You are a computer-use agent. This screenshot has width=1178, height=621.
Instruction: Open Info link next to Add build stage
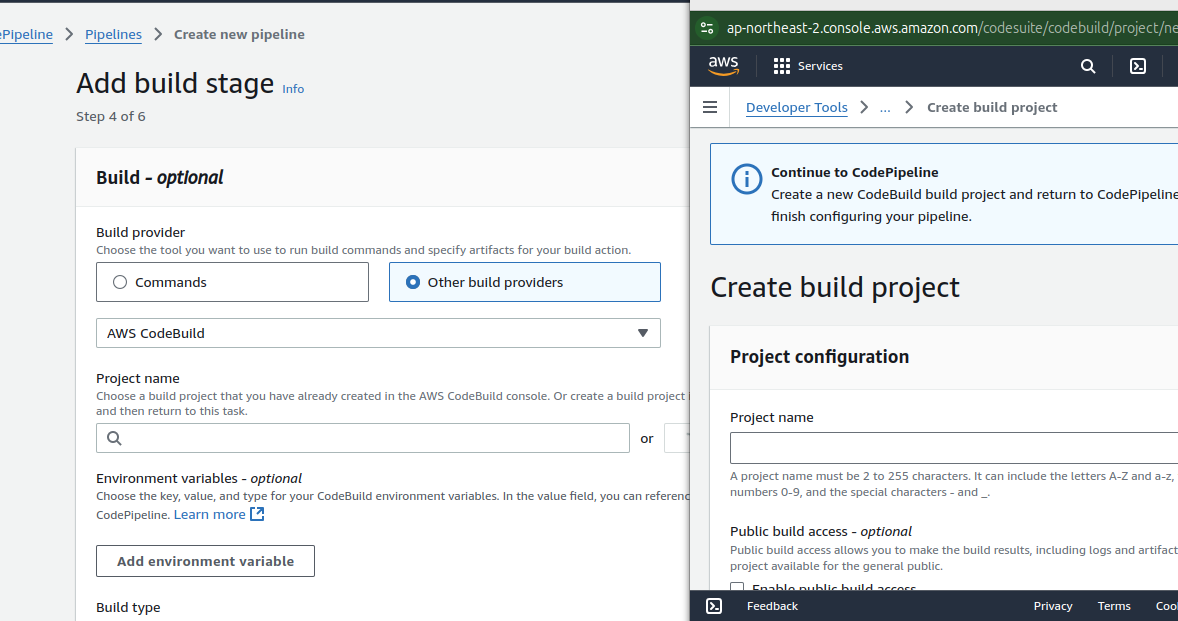[x=293, y=89]
